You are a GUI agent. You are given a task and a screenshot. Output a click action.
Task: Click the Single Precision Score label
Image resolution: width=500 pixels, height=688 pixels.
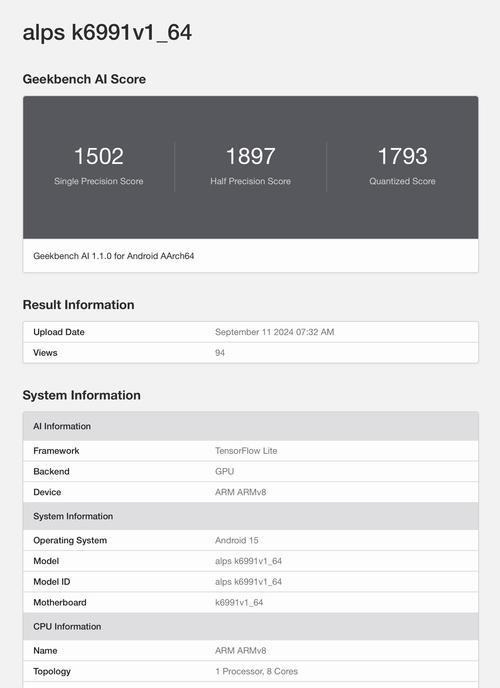(x=99, y=181)
